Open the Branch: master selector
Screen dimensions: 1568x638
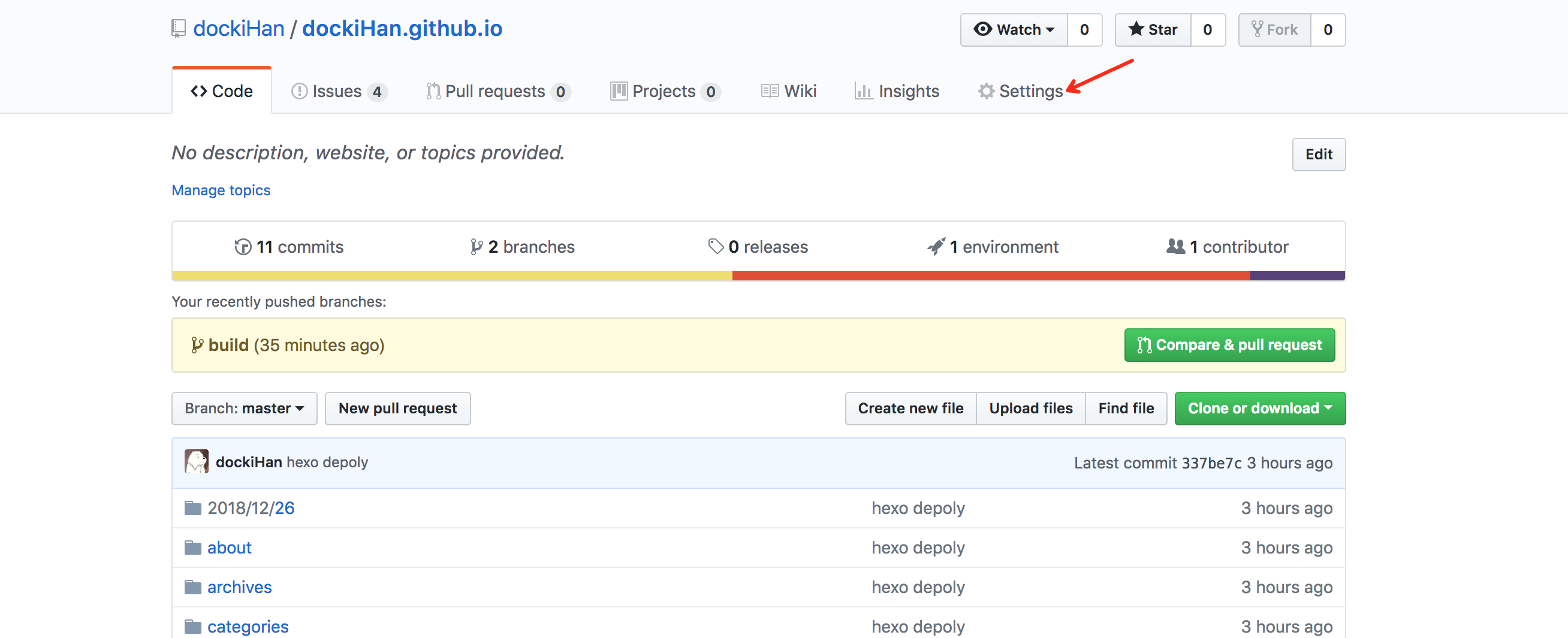pyautogui.click(x=244, y=408)
